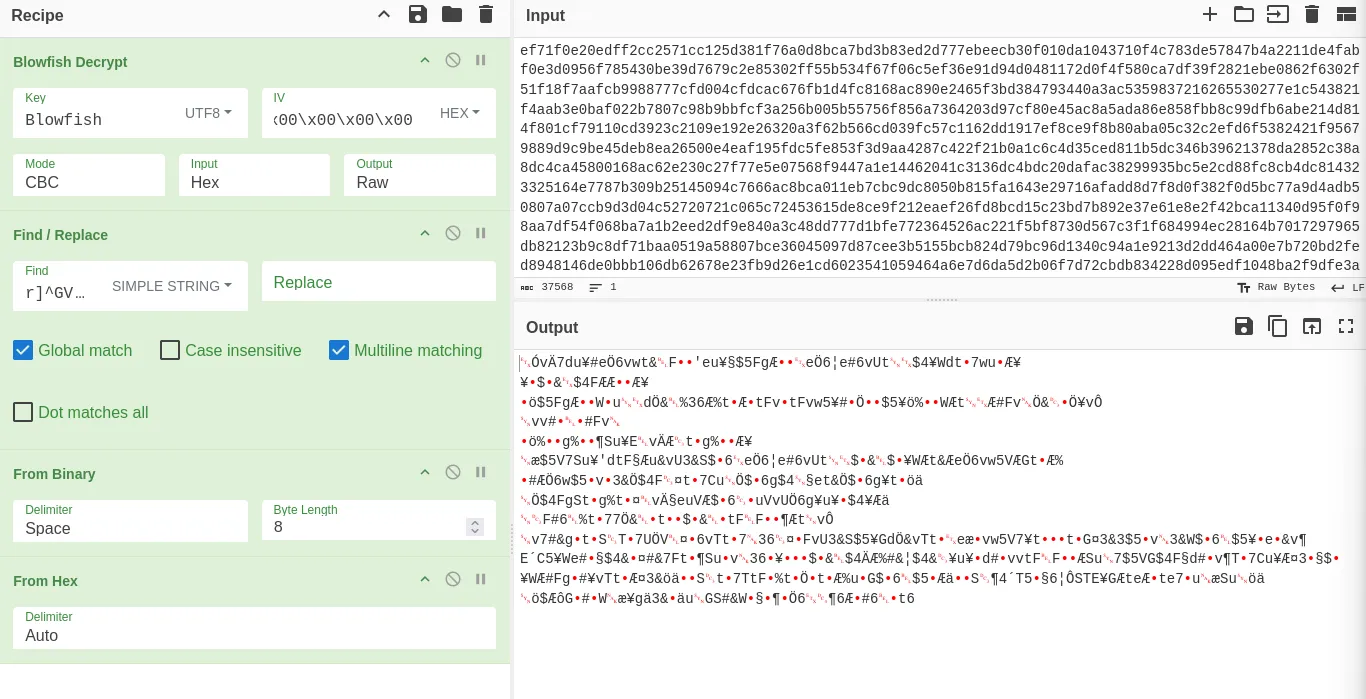The height and width of the screenshot is (699, 1366).
Task: Collapse the Find / Replace operation
Action: click(425, 234)
